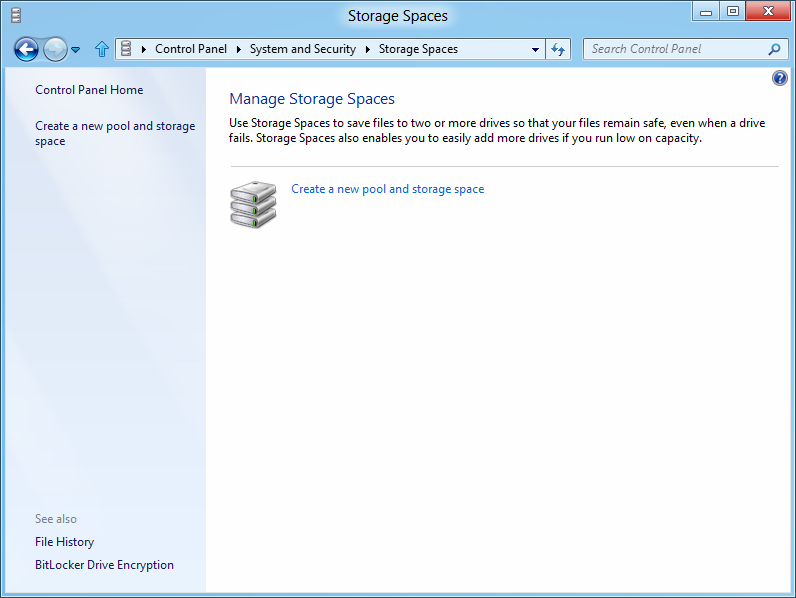Open BitLocker Drive Encryption link
796x598 pixels.
coord(104,564)
